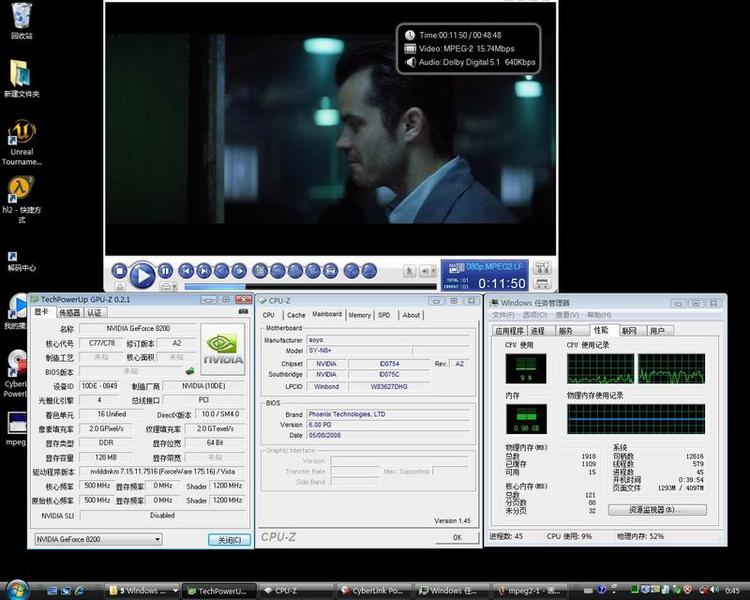Open the 选项(O) menu in Task Manager
Image resolution: width=750 pixels, height=600 pixels.
tap(535, 315)
